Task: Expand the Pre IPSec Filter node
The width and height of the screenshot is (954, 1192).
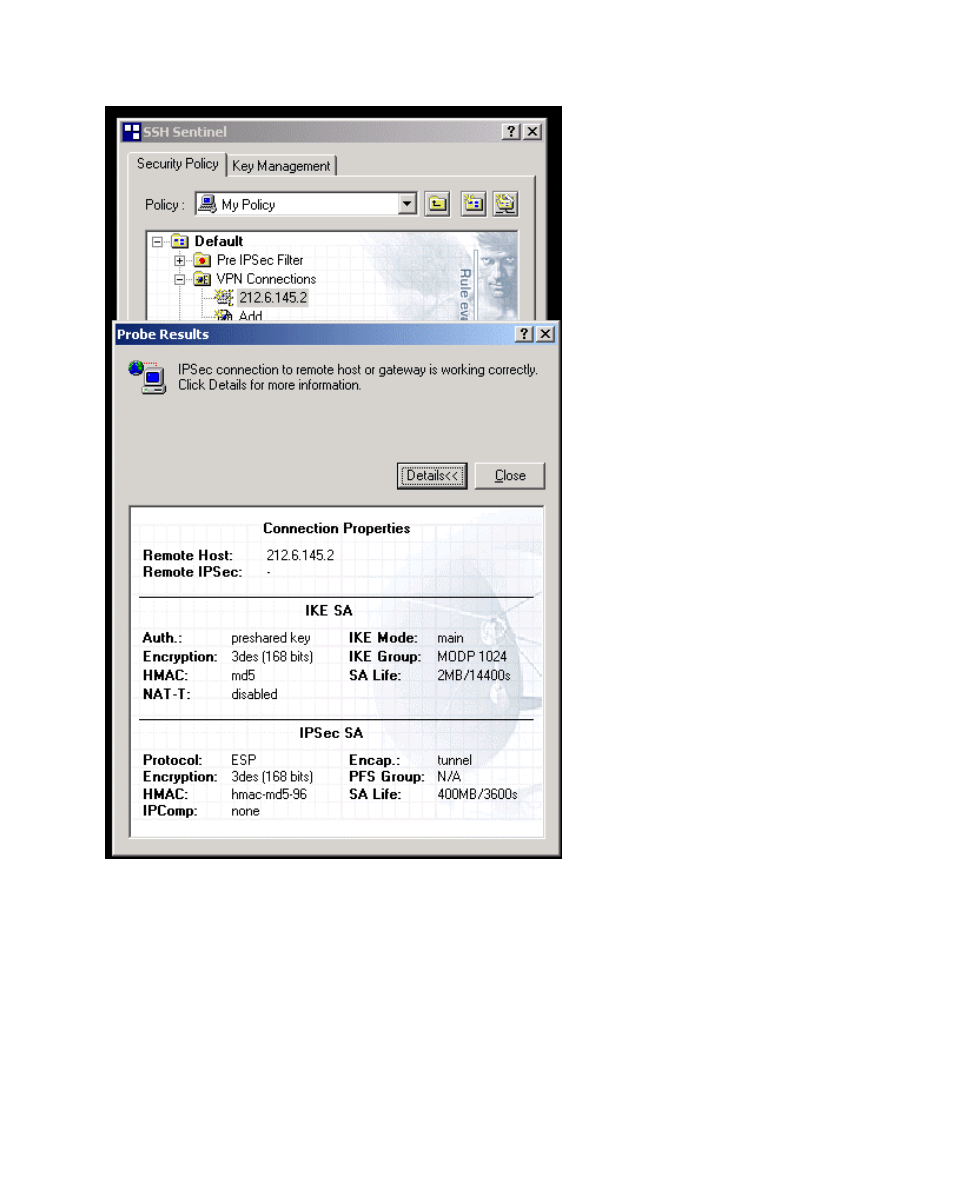Action: 179,261
